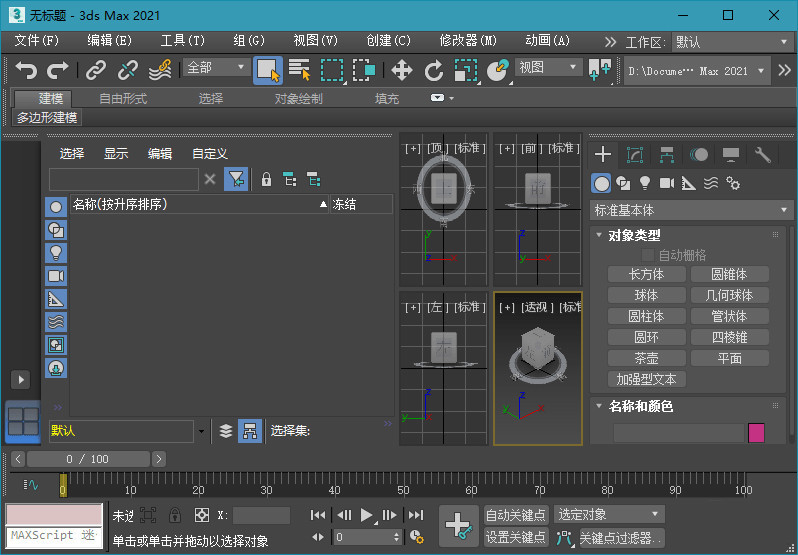The image size is (798, 555).
Task: Select Lights category in Create panel
Action: [x=645, y=183]
